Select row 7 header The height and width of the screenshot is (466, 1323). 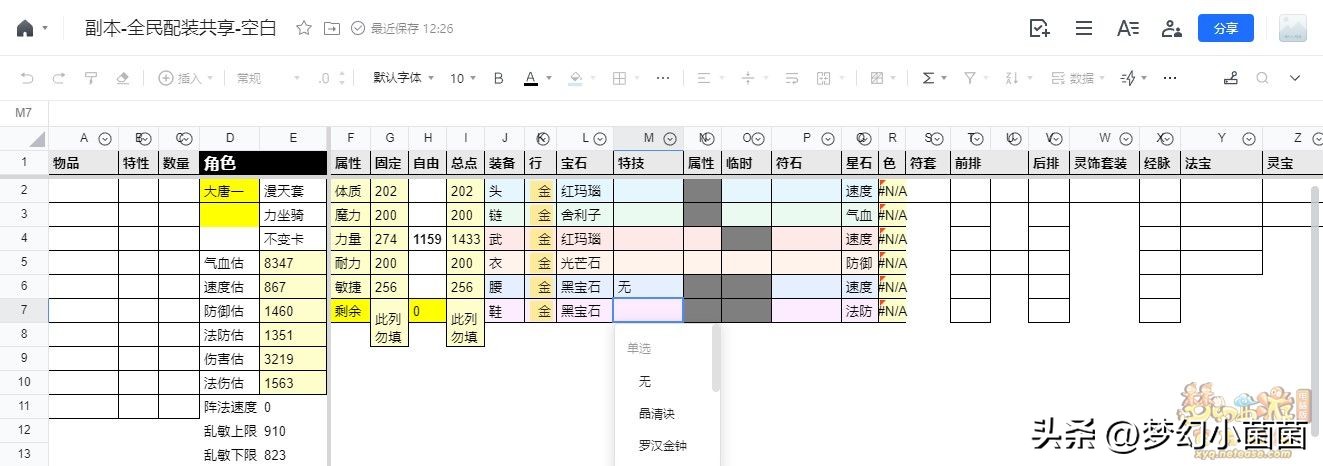(x=24, y=311)
